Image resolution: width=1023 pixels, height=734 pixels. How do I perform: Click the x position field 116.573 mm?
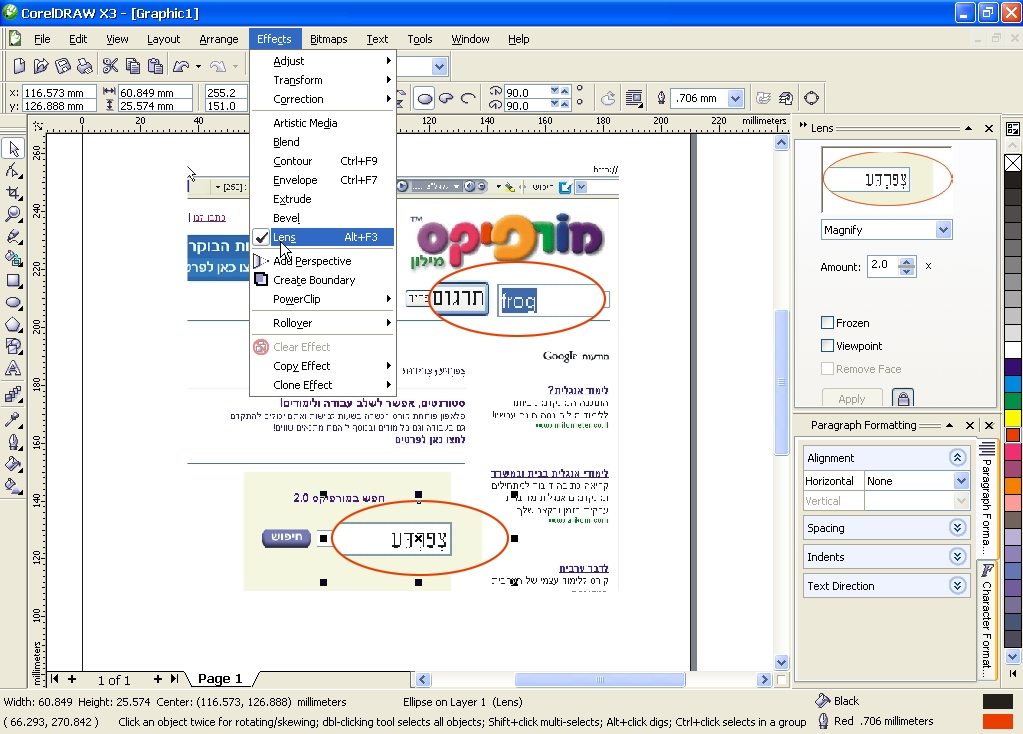(x=59, y=93)
